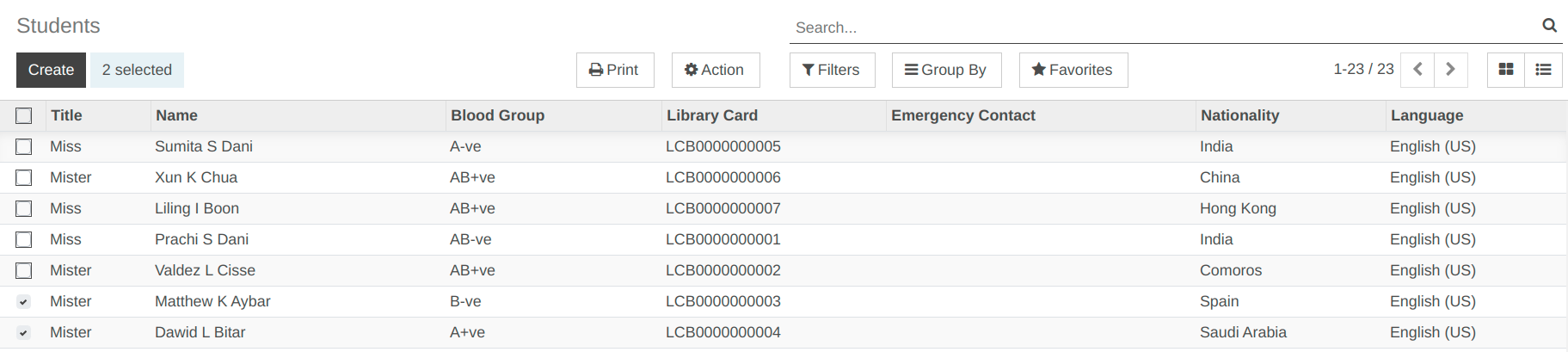This screenshot has width=1568, height=352.
Task: Click the search magnifier icon
Action: [1549, 26]
